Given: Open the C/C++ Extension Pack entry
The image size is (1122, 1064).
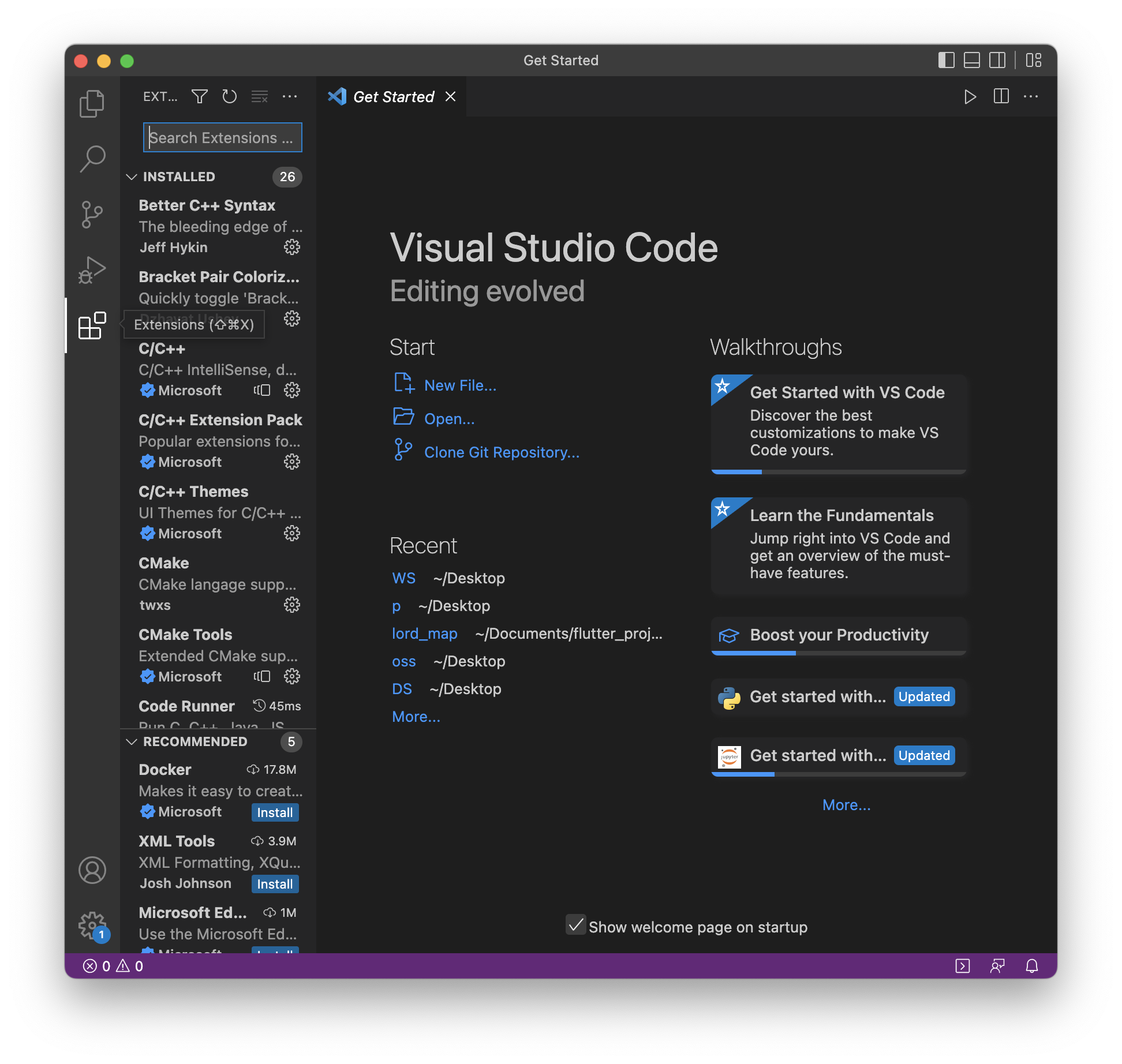Looking at the screenshot, I should (x=219, y=420).
